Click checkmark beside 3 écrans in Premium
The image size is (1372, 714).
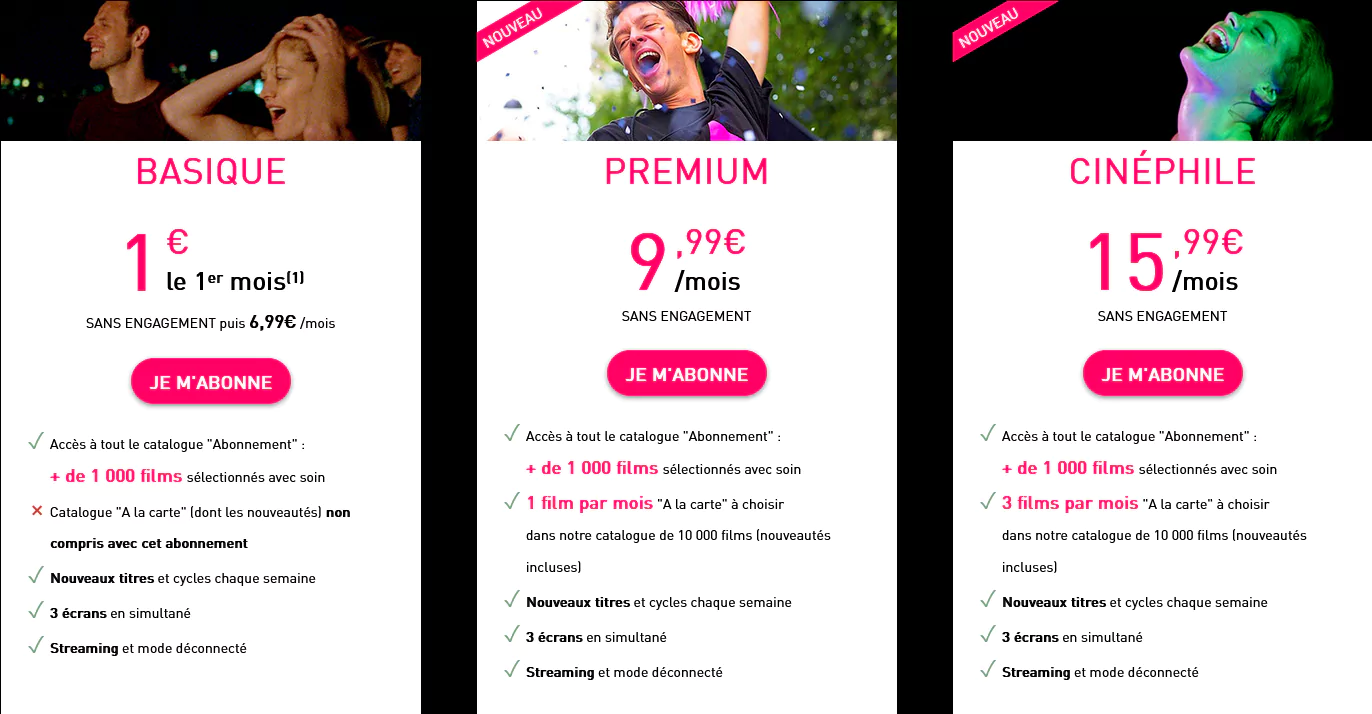pyautogui.click(x=512, y=635)
